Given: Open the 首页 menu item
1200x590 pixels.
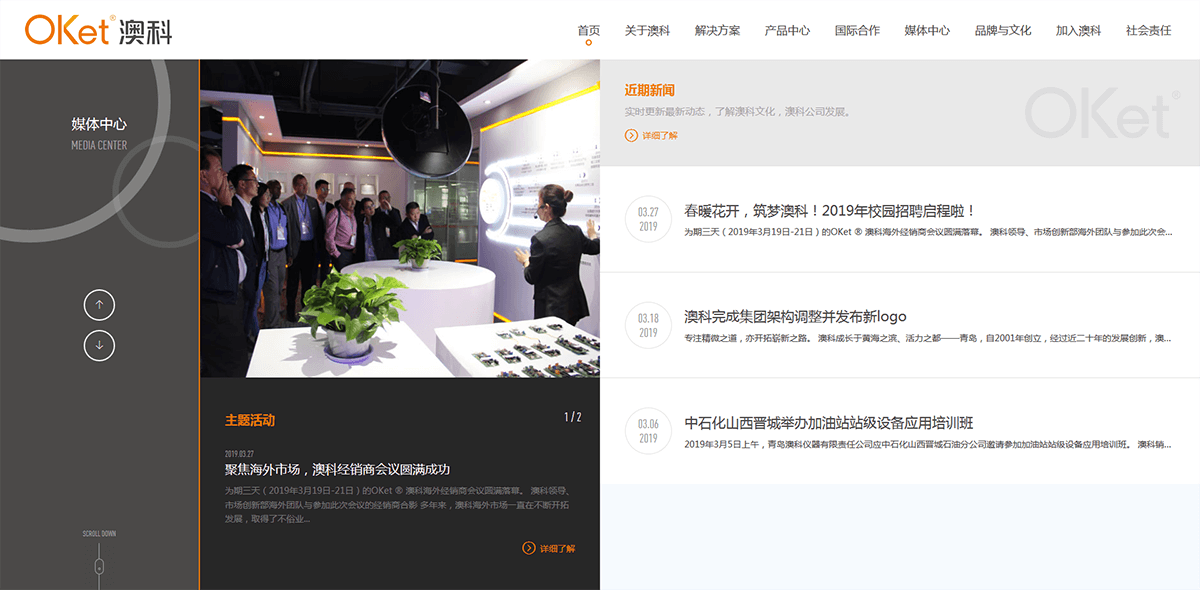Looking at the screenshot, I should click(x=589, y=31).
